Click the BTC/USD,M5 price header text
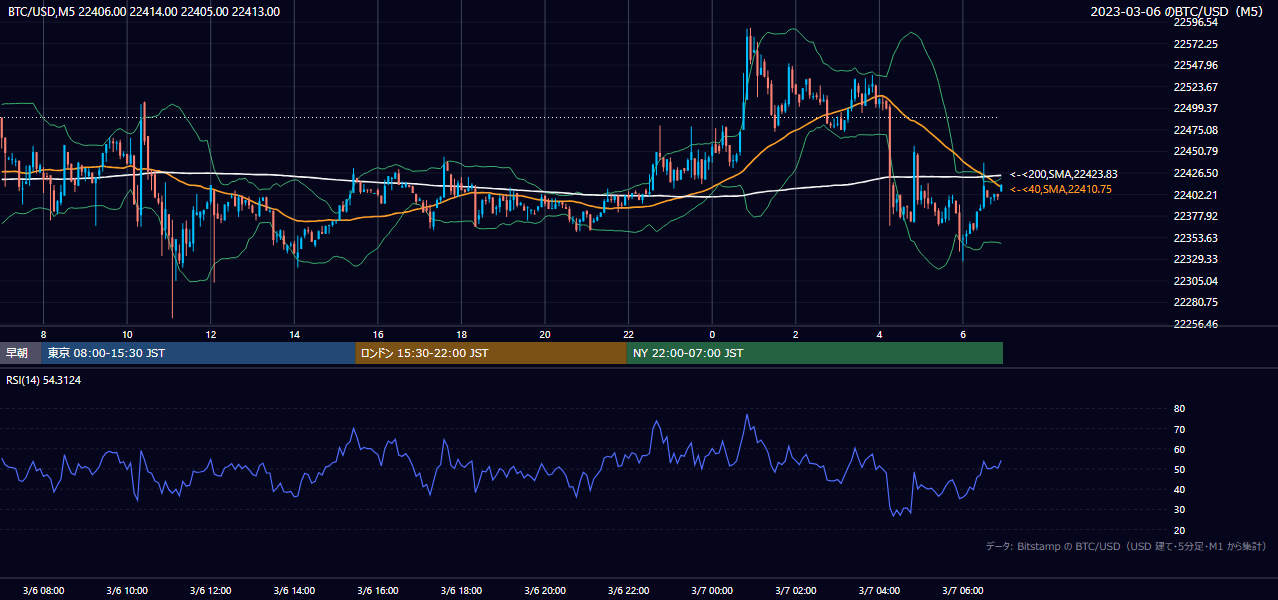The image size is (1278, 600). tap(144, 12)
